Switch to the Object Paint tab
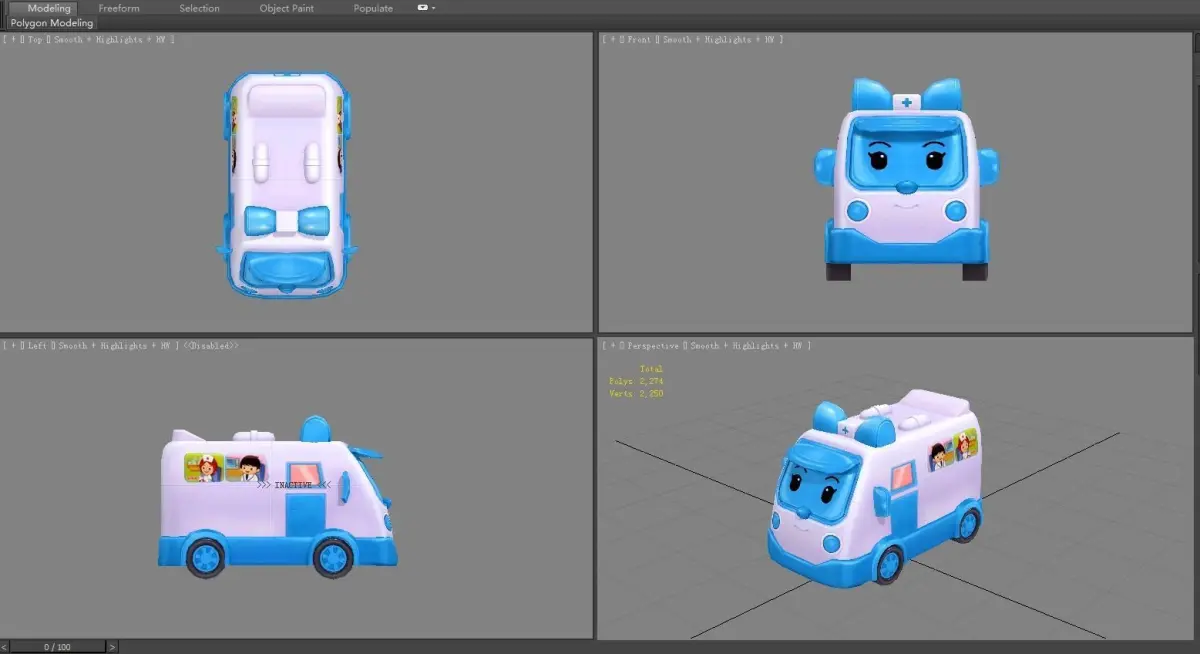Screen dimensions: 1200x654 pos(286,8)
